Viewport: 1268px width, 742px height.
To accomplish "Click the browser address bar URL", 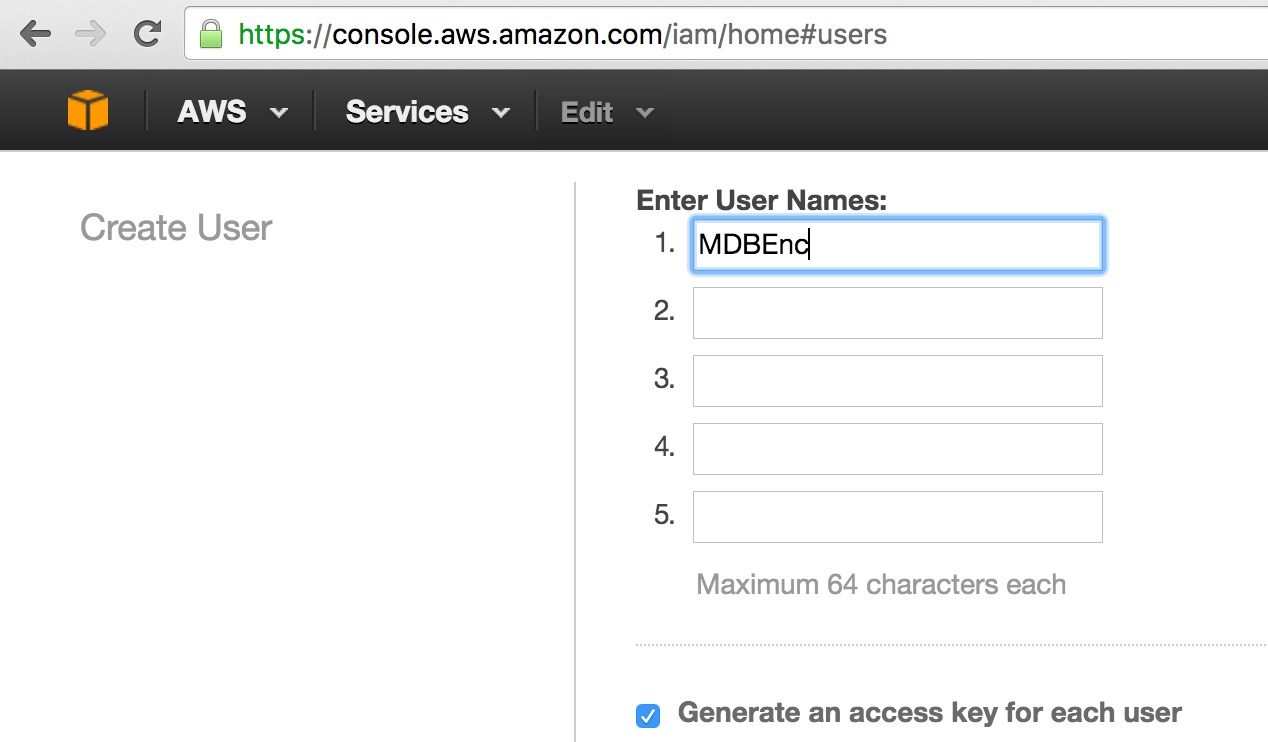I will coord(563,35).
